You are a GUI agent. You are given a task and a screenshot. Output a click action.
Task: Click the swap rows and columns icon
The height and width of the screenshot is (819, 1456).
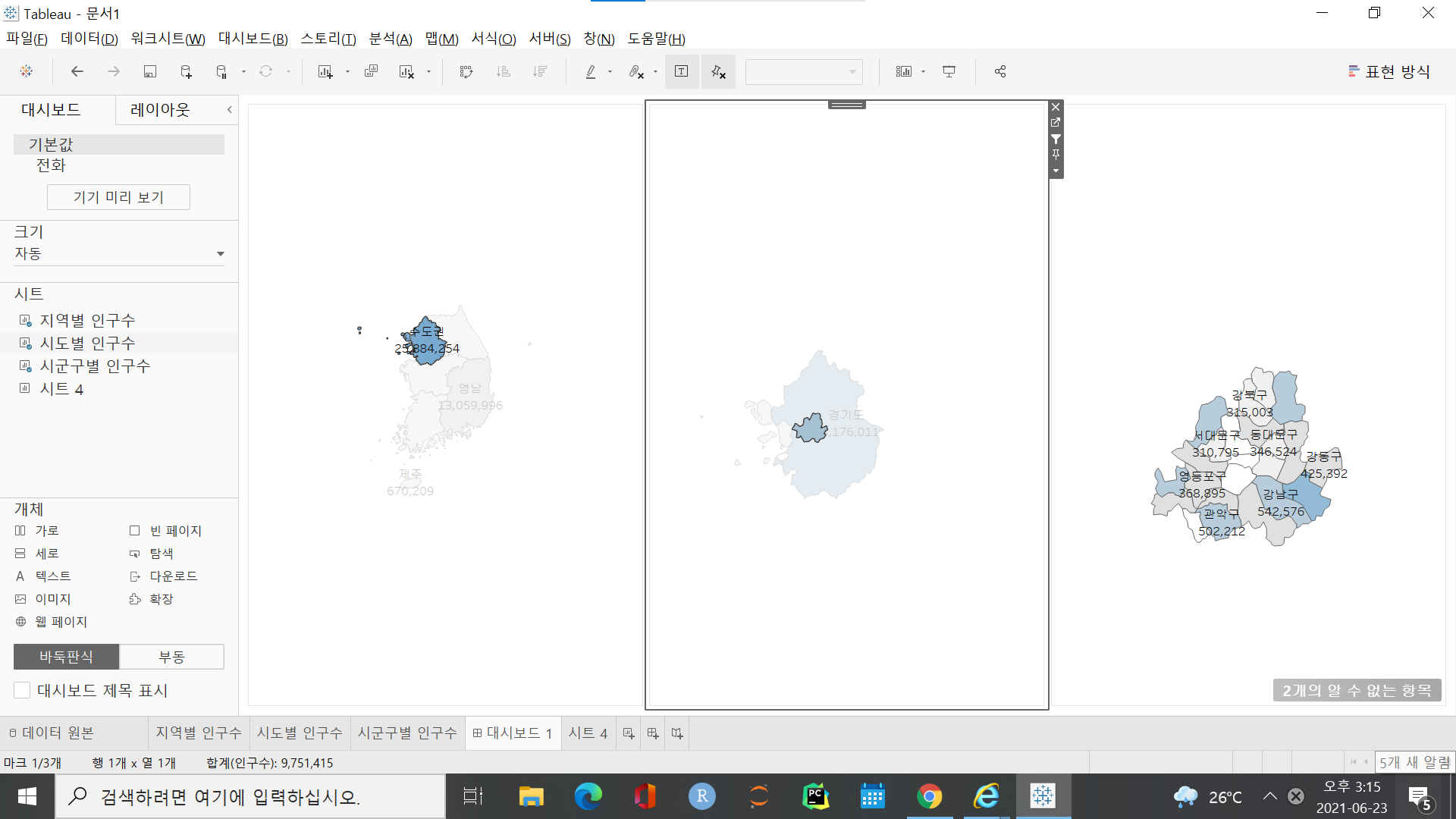click(x=466, y=71)
